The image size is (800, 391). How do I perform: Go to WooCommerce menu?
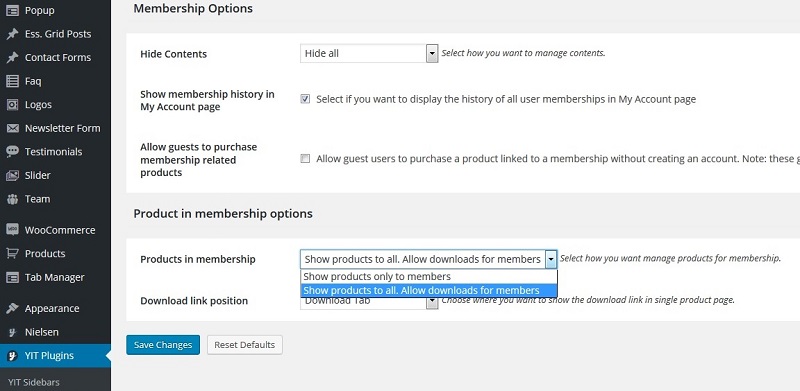[x=60, y=230]
